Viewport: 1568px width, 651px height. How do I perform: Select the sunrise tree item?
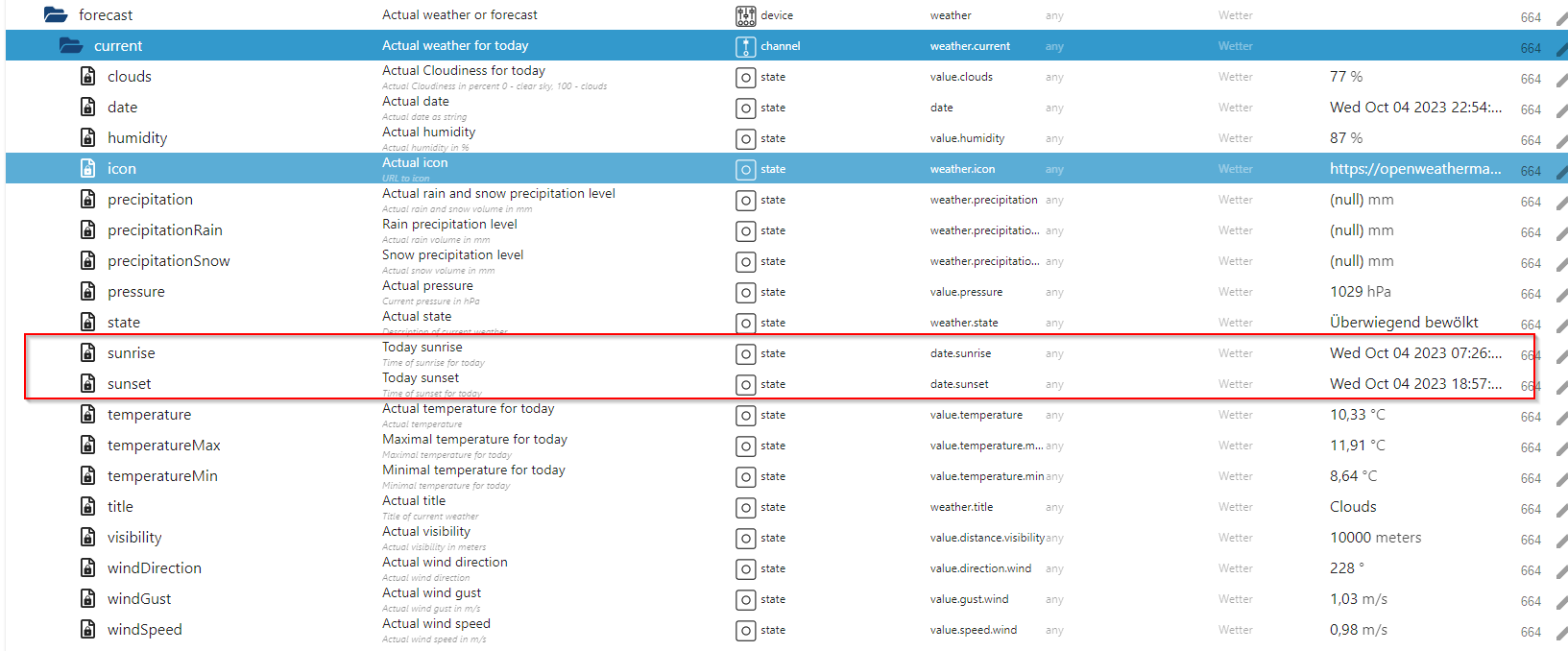[132, 352]
